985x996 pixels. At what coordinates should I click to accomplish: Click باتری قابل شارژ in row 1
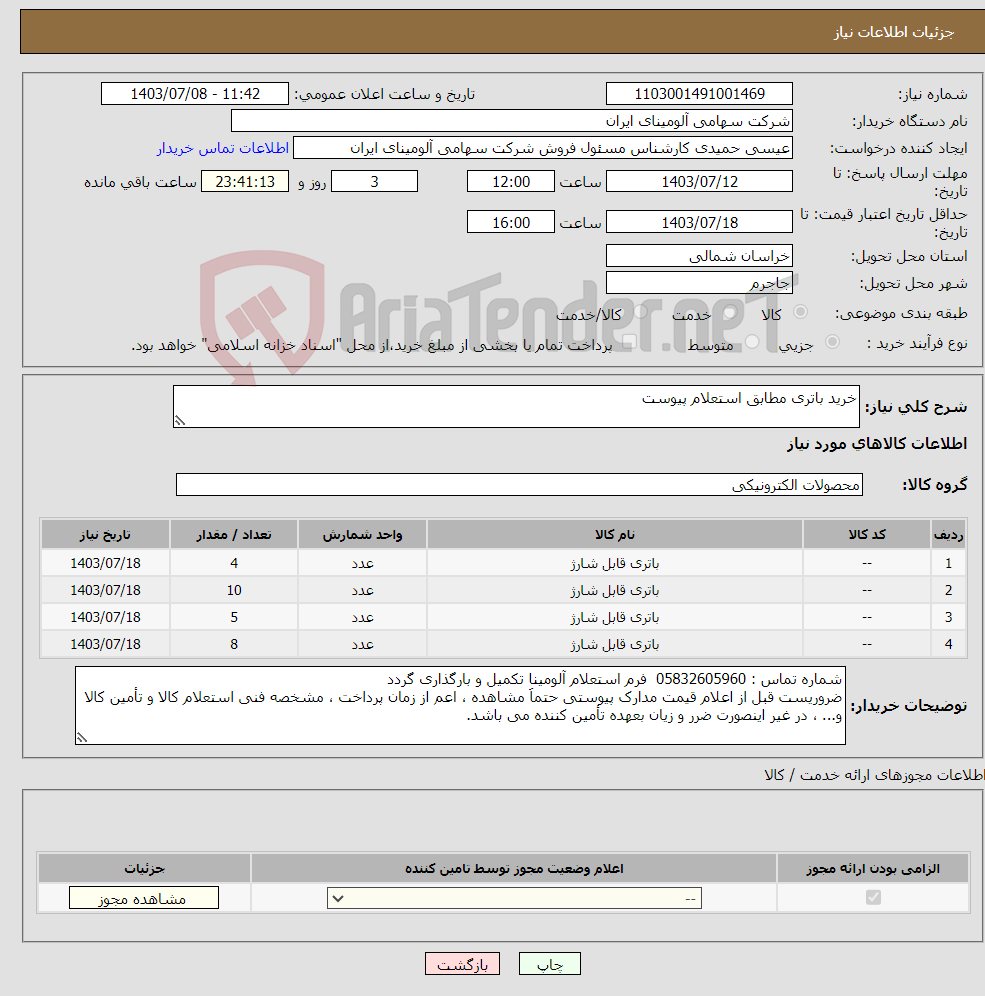615,563
